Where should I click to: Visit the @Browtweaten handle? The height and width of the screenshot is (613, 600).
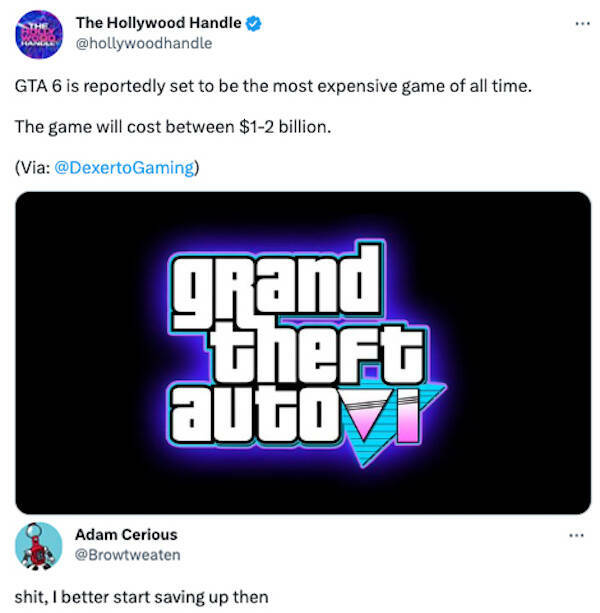click(x=127, y=555)
